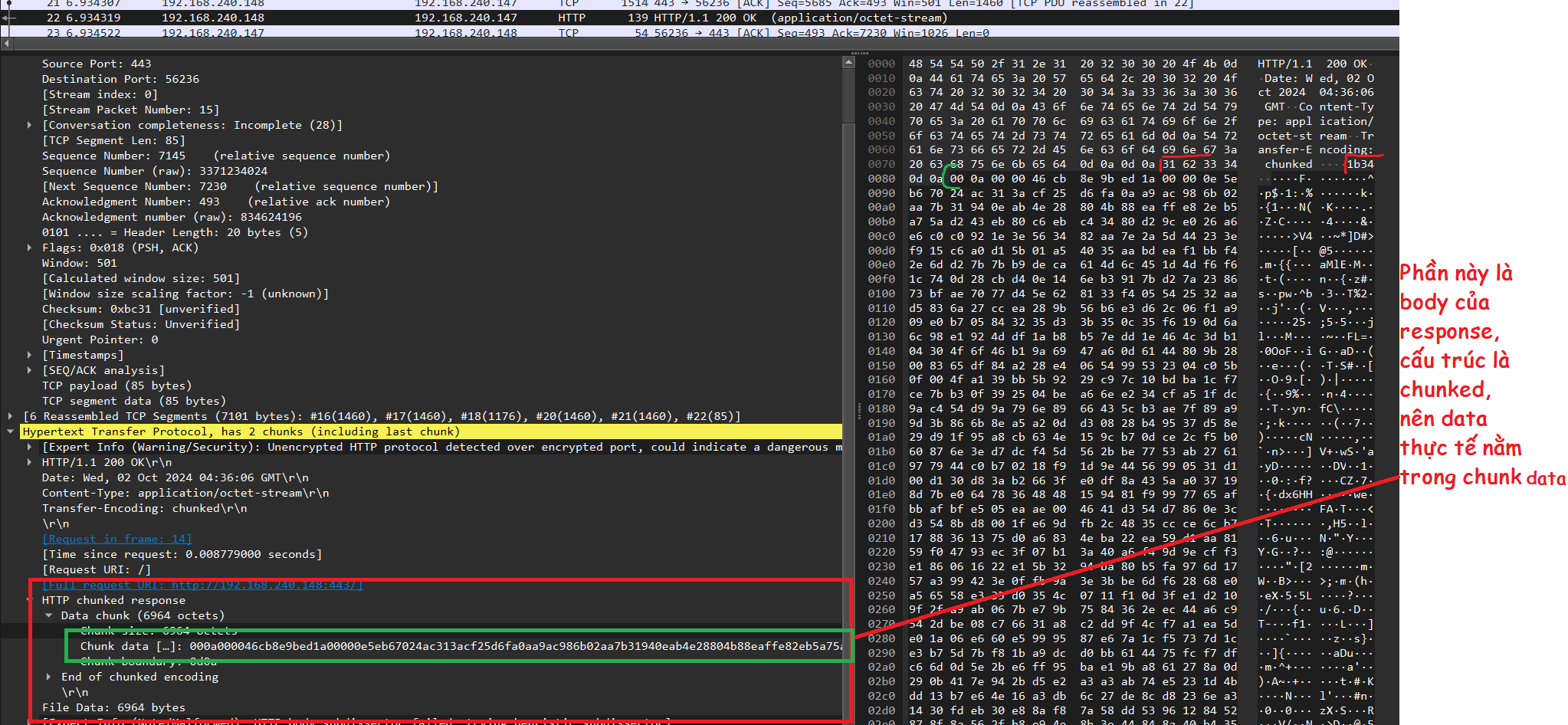Select the TCP segment data (85 bytes) line
Image resolution: width=1568 pixels, height=725 pixels.
(134, 401)
